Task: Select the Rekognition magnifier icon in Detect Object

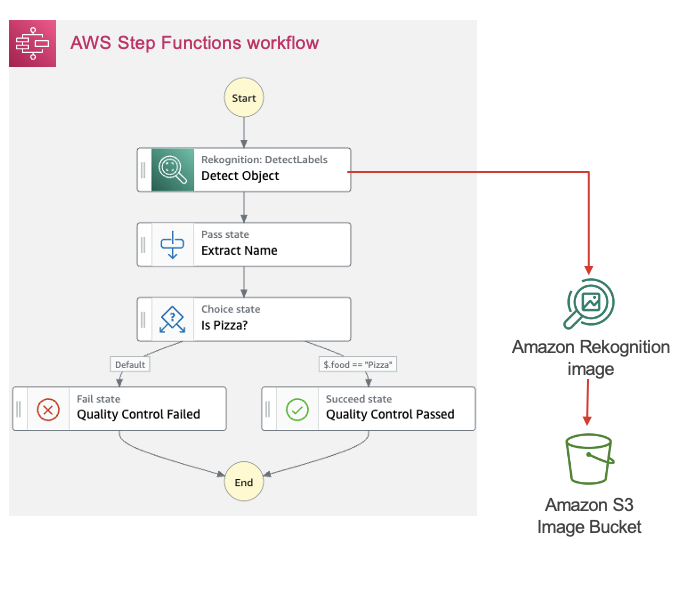Action: click(x=173, y=170)
